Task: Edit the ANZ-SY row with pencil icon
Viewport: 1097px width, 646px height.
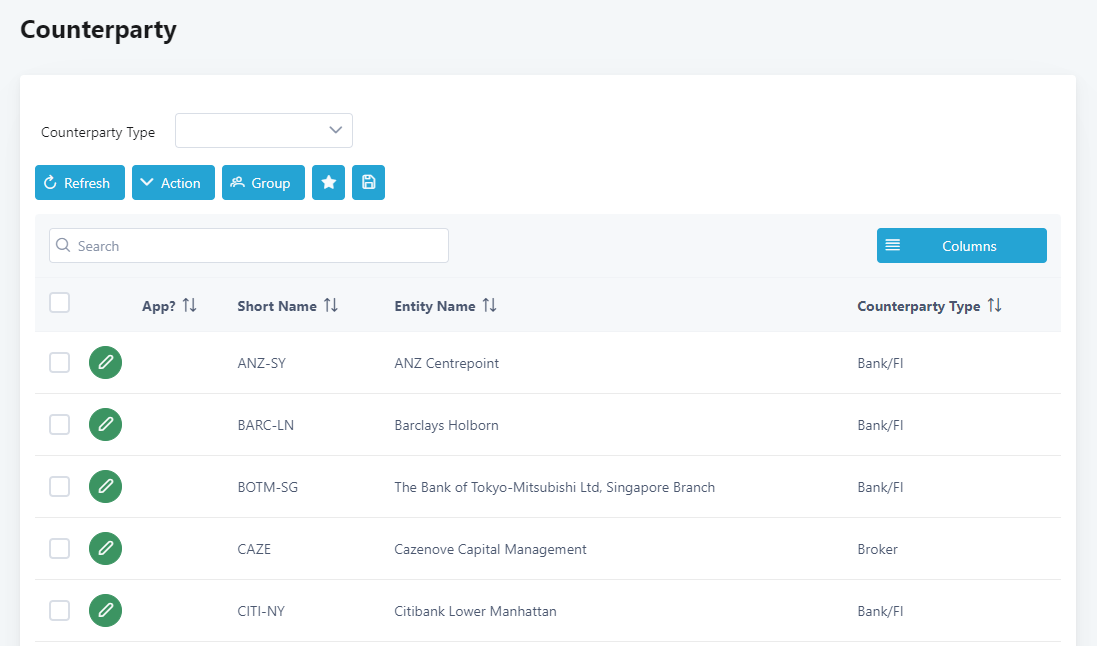Action: (106, 363)
